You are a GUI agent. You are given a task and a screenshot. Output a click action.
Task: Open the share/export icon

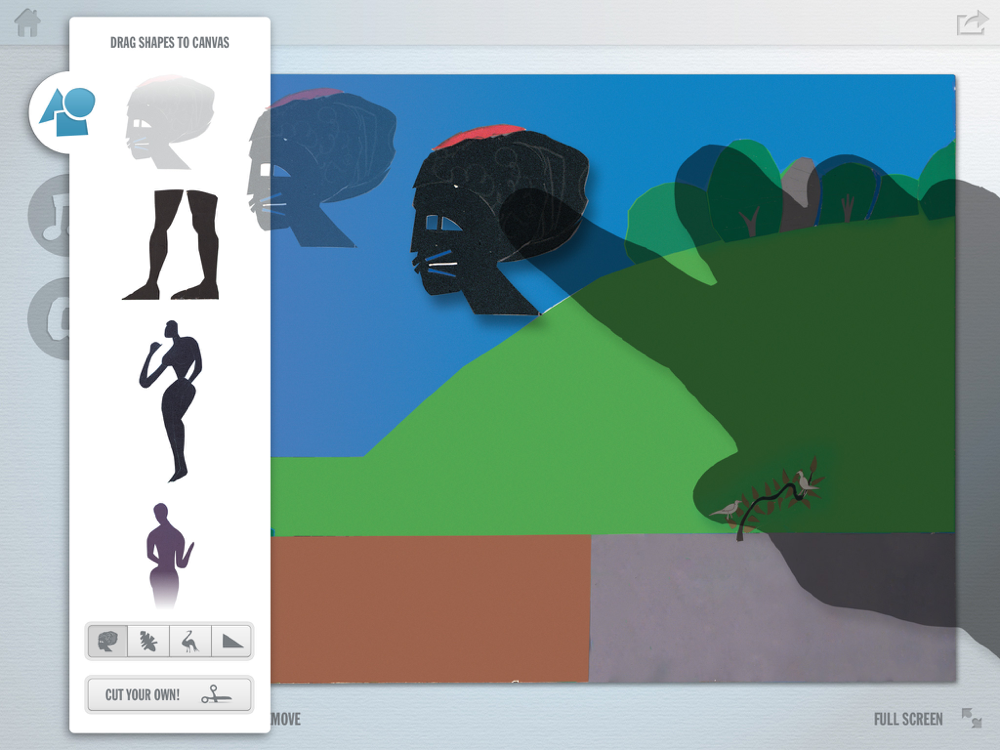(971, 22)
